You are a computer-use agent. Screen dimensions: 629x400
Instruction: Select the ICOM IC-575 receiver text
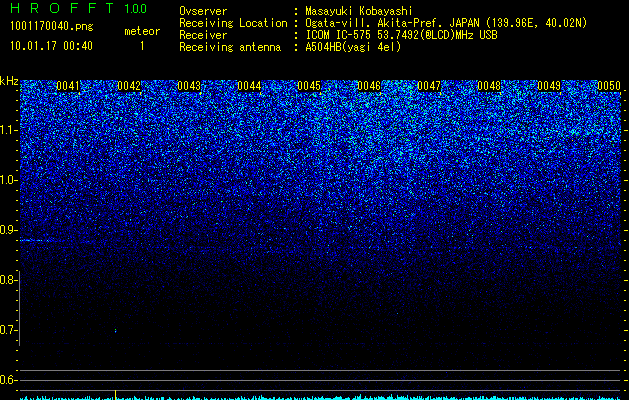[401, 35]
